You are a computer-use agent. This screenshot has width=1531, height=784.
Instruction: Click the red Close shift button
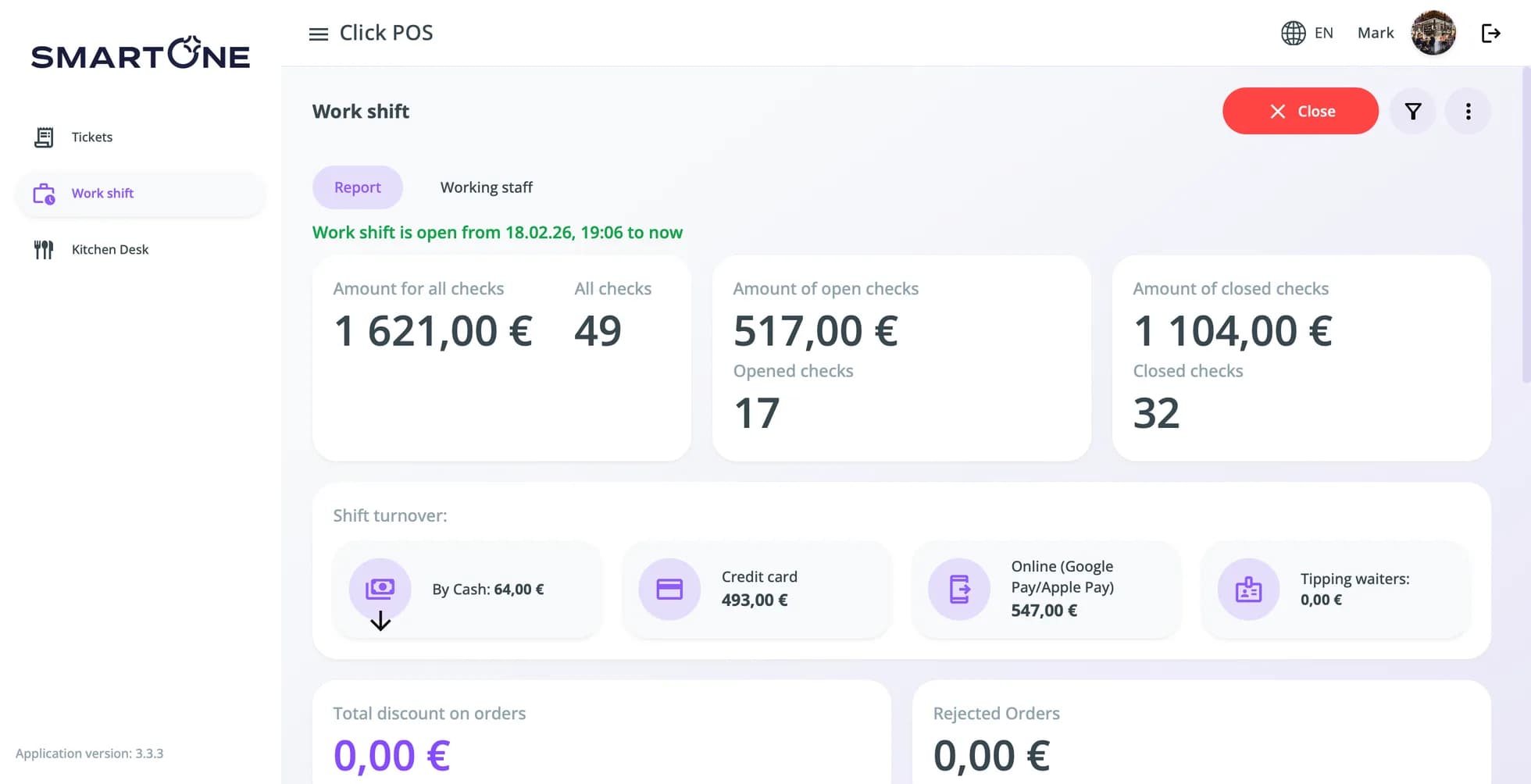click(x=1300, y=111)
